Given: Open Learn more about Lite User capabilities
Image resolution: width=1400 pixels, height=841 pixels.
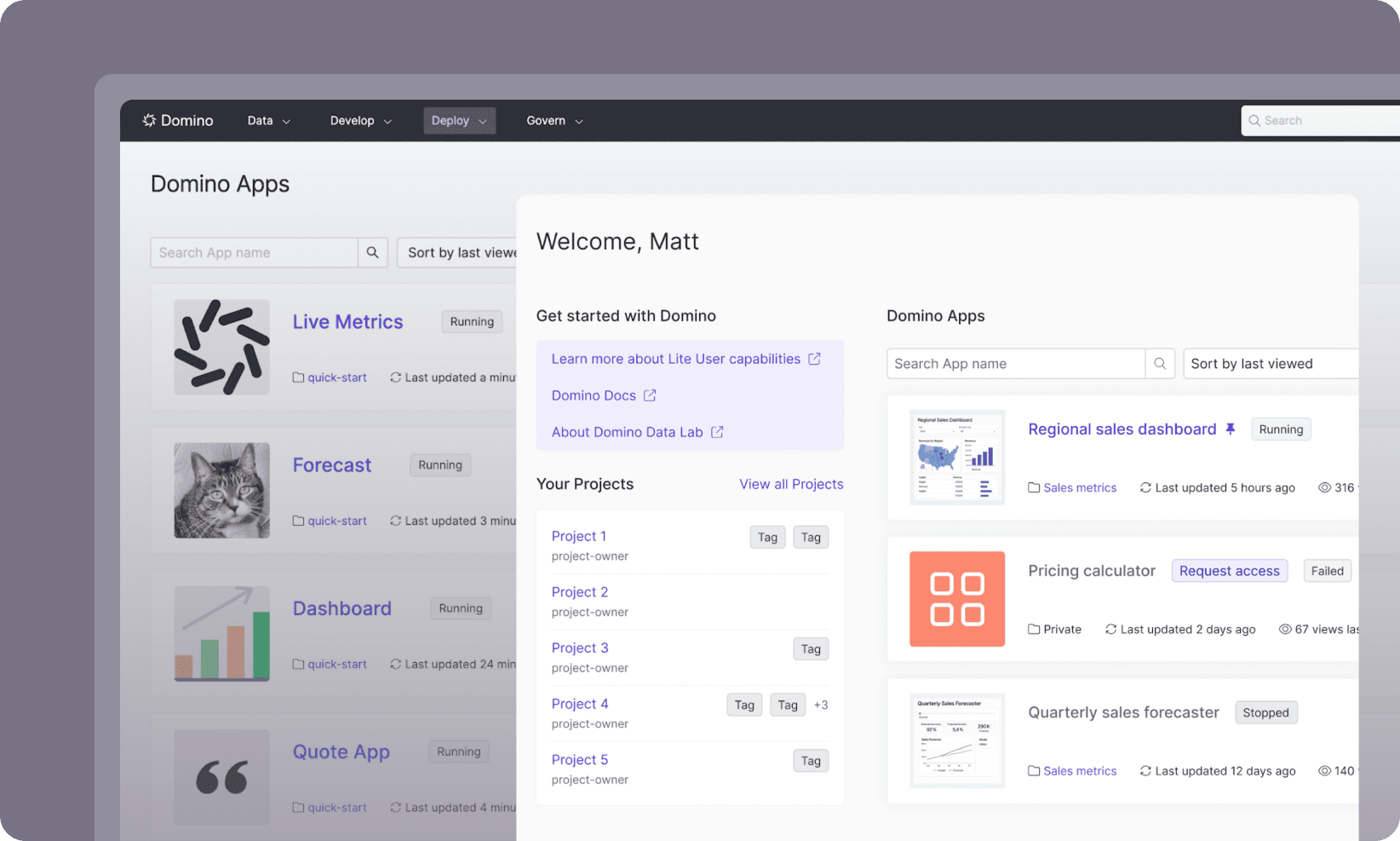Looking at the screenshot, I should [675, 359].
